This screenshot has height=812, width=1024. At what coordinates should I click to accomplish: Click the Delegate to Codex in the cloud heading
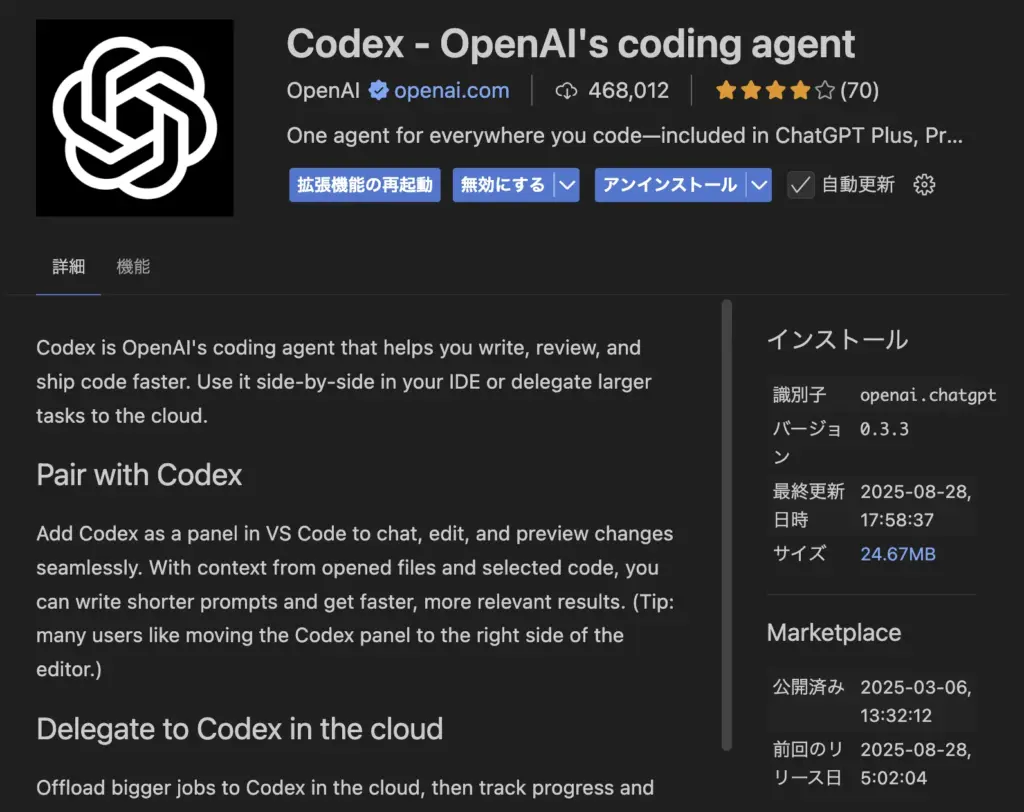click(240, 729)
